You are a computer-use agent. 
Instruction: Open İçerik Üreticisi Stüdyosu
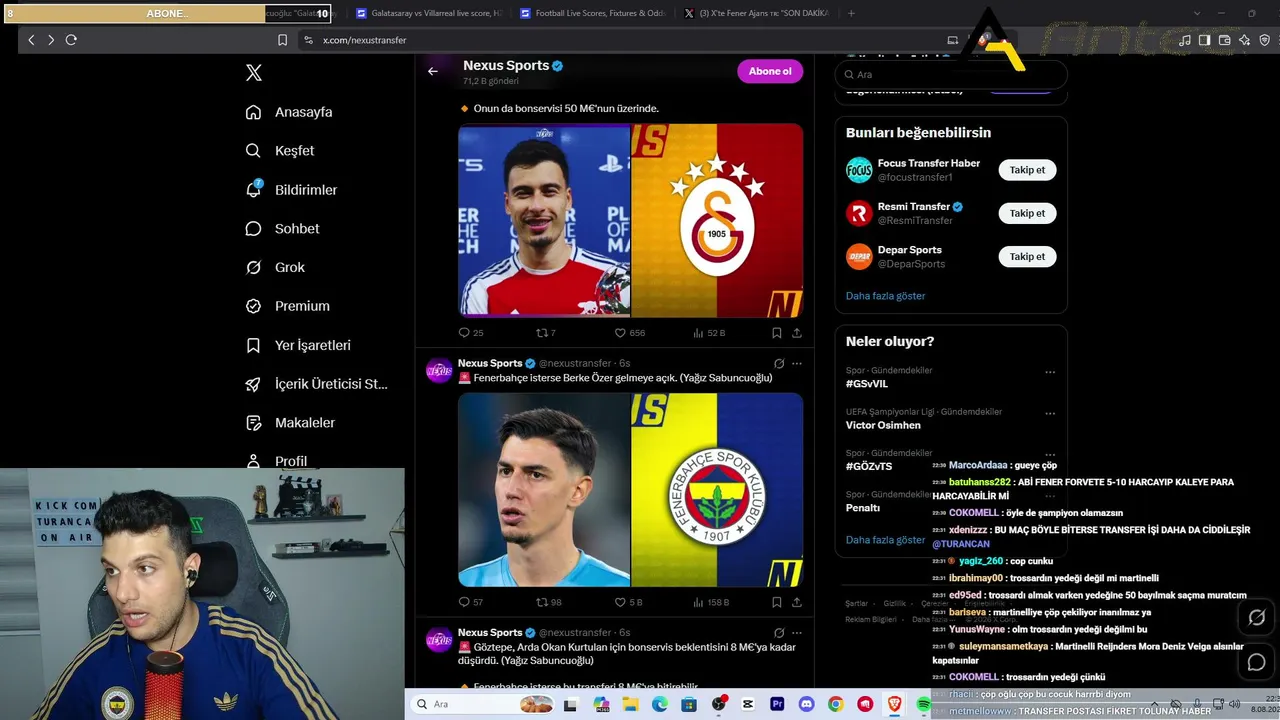316,384
